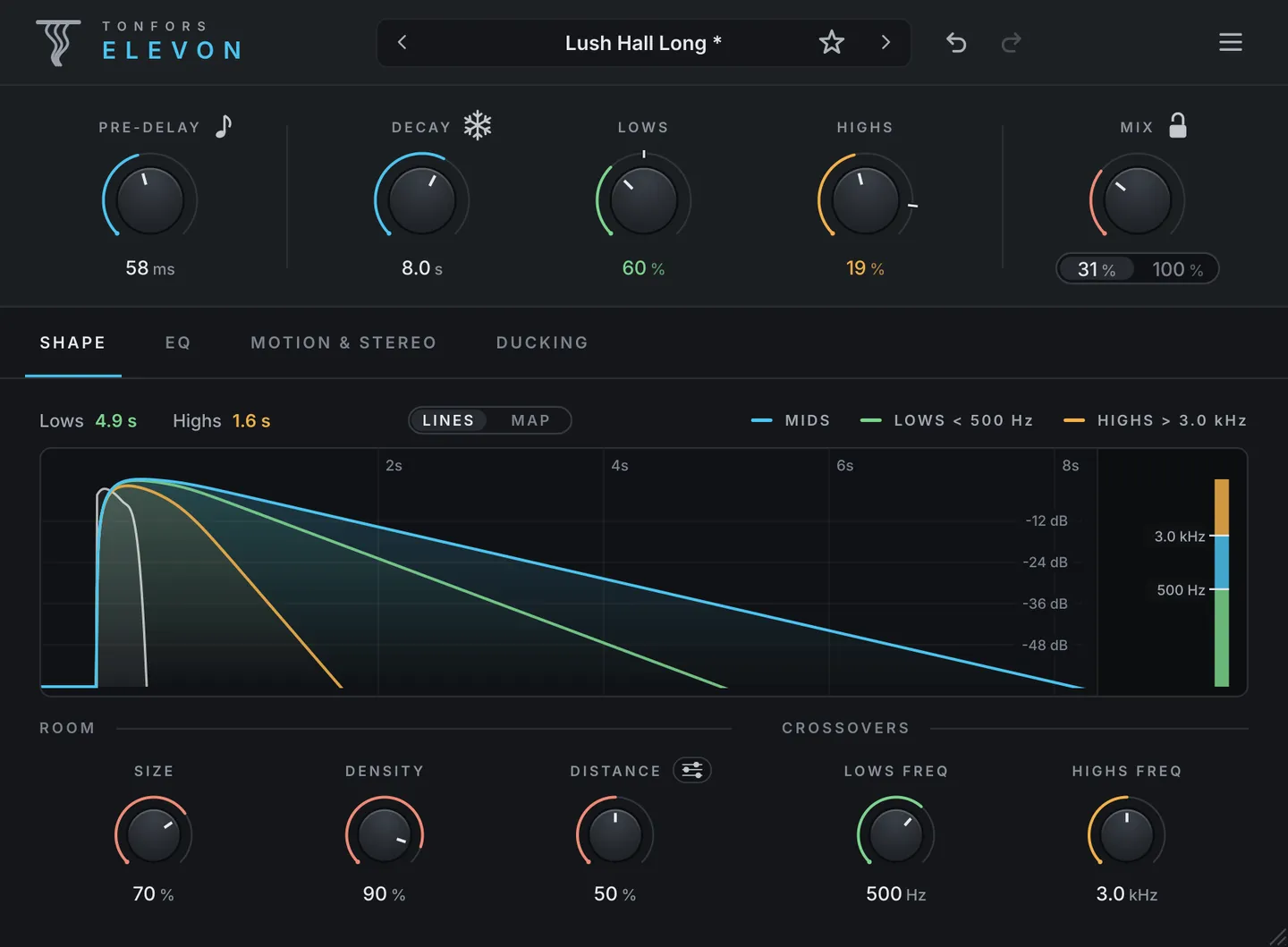Click the Lows 4.9 s decay readout
The image size is (1288, 947).
[x=89, y=421]
